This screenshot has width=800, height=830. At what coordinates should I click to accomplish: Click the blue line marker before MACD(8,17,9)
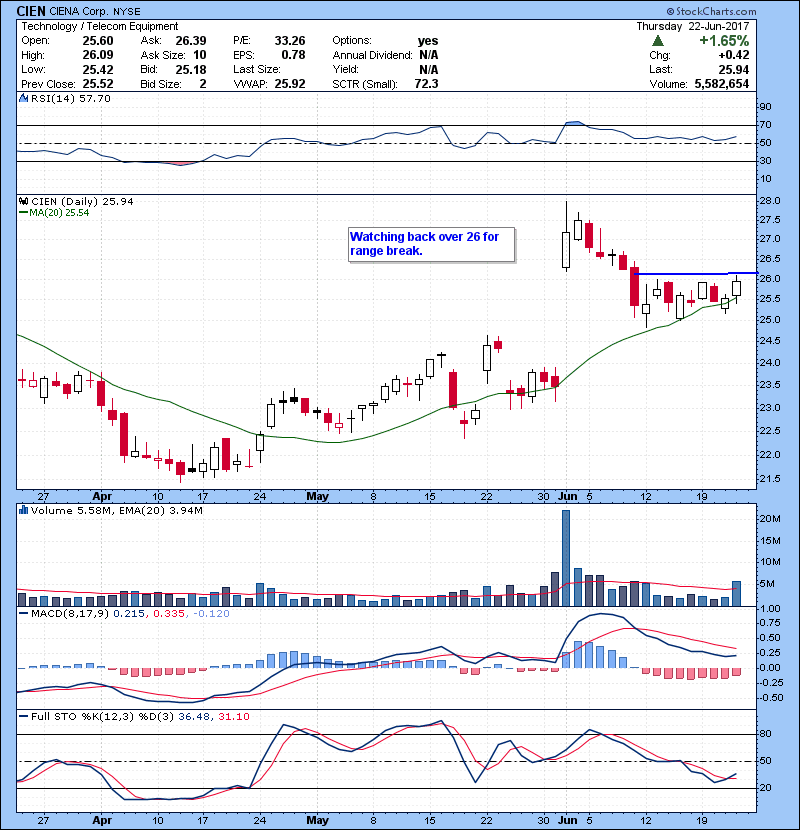pos(23,614)
